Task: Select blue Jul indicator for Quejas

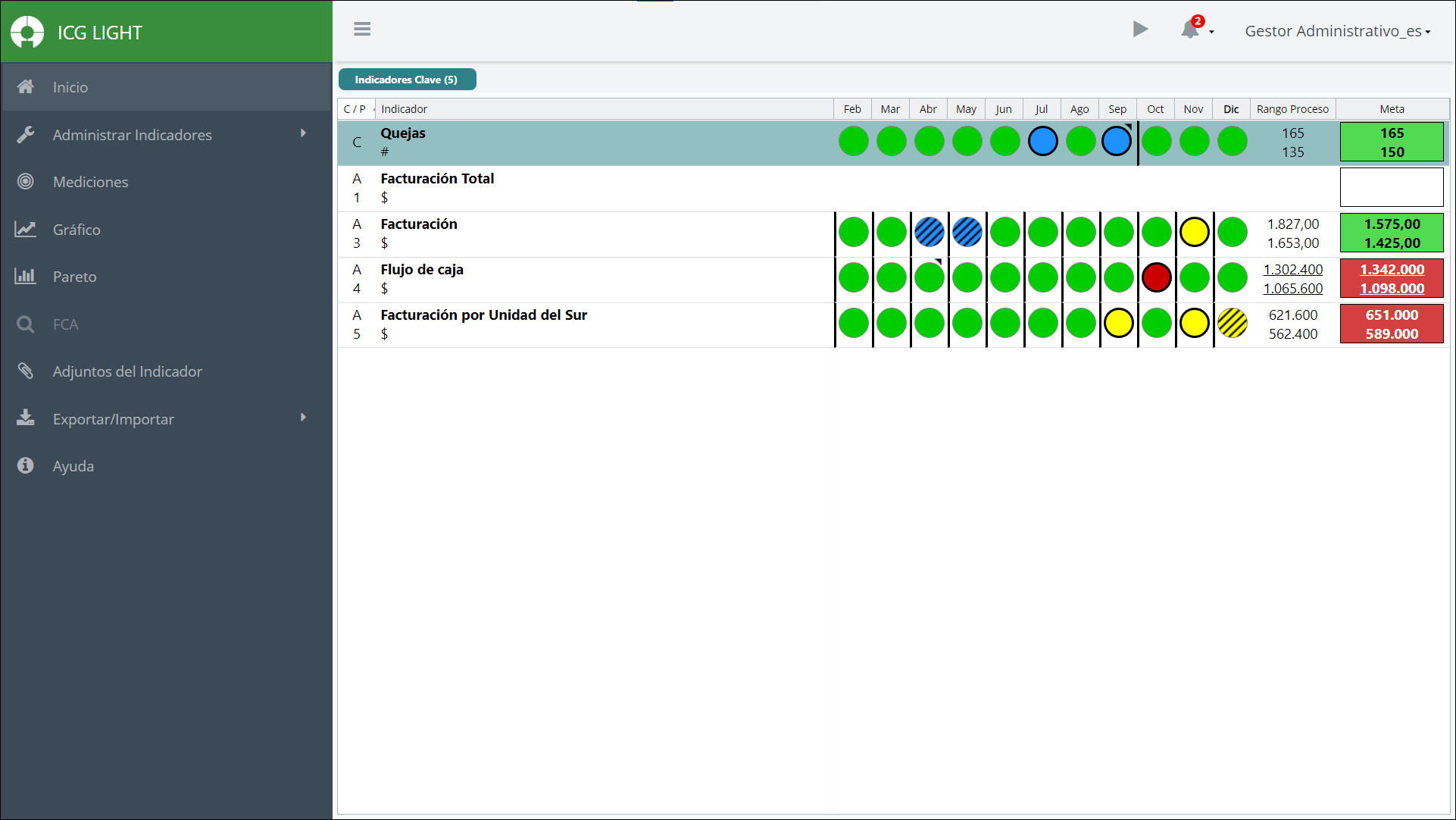Action: [1042, 141]
